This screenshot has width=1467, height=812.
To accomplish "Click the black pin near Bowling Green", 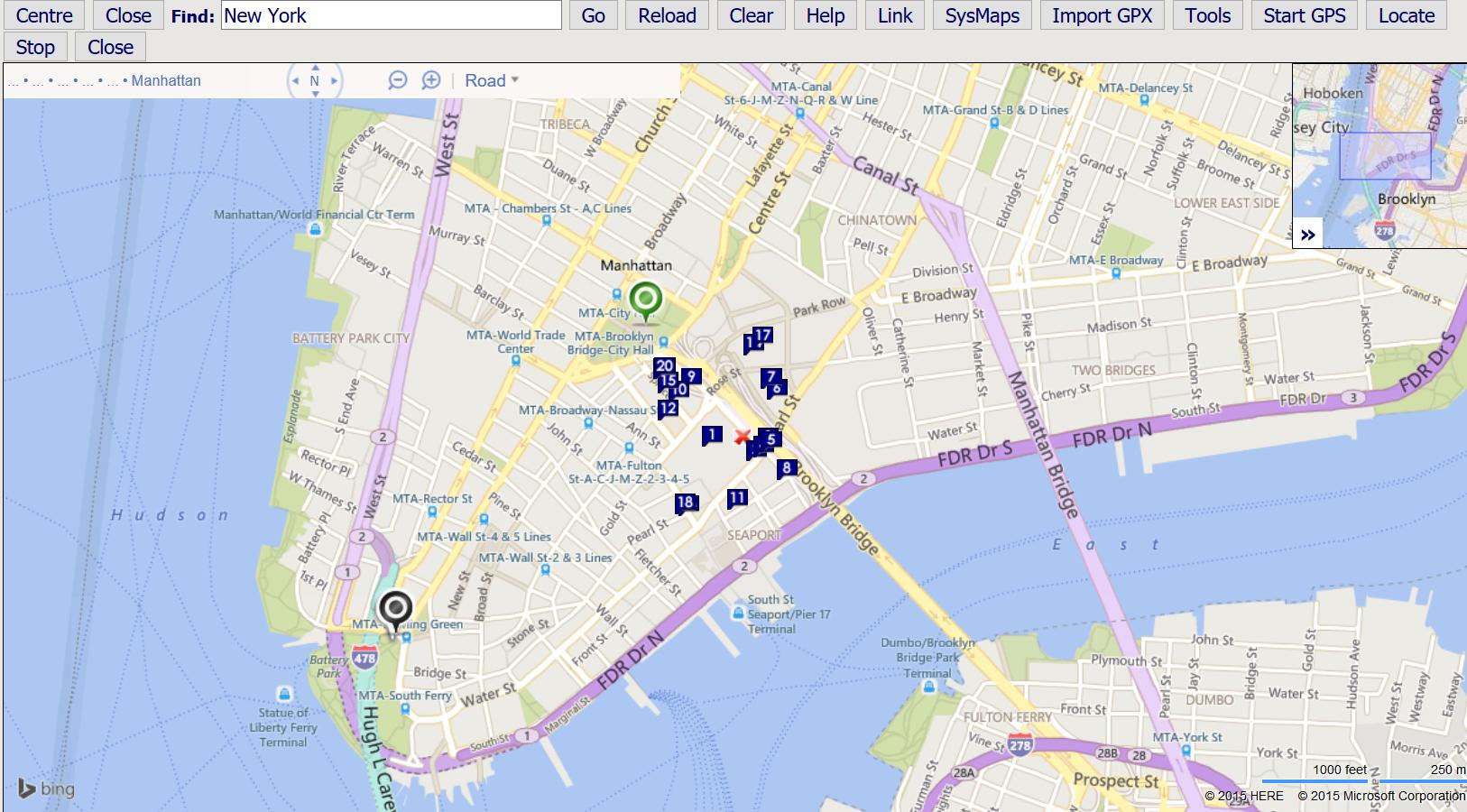I will pyautogui.click(x=395, y=612).
